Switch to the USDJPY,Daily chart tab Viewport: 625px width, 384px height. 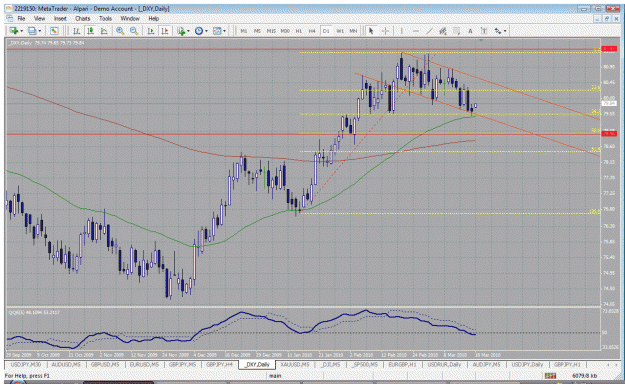click(527, 364)
